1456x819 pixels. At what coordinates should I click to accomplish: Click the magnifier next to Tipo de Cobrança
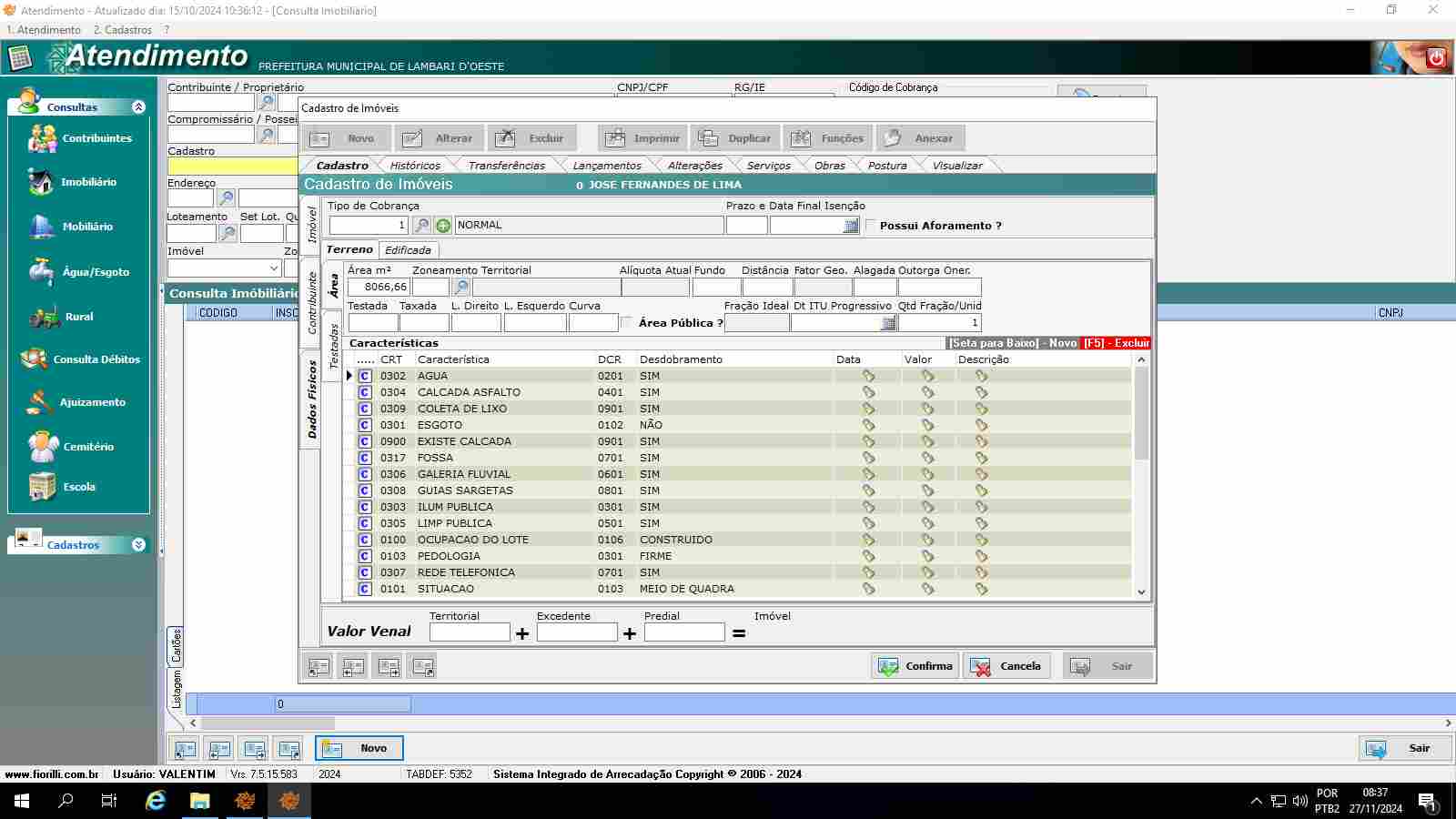[421, 226]
